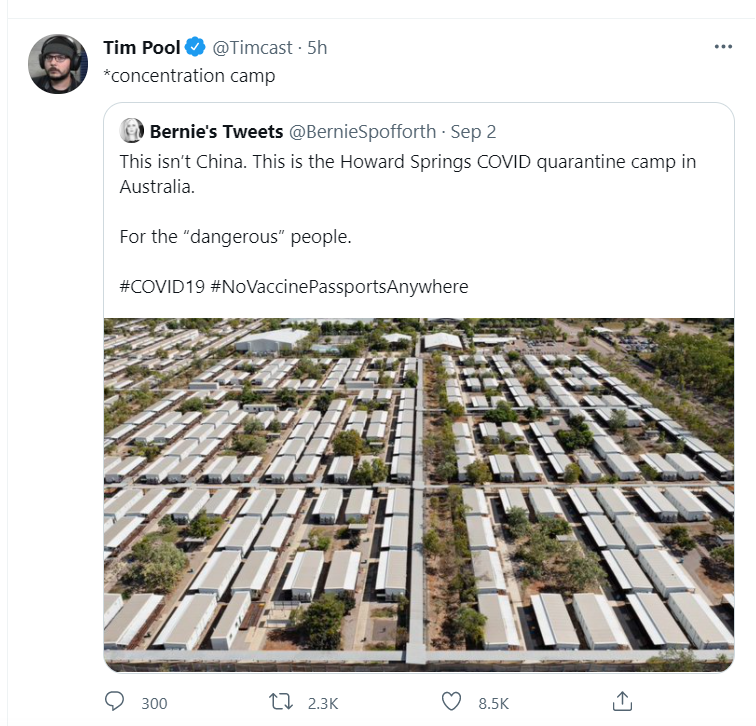Screen dimensions: 756x726
Task: Open the Bernie's Tweets quoted author name
Action: pos(215,131)
